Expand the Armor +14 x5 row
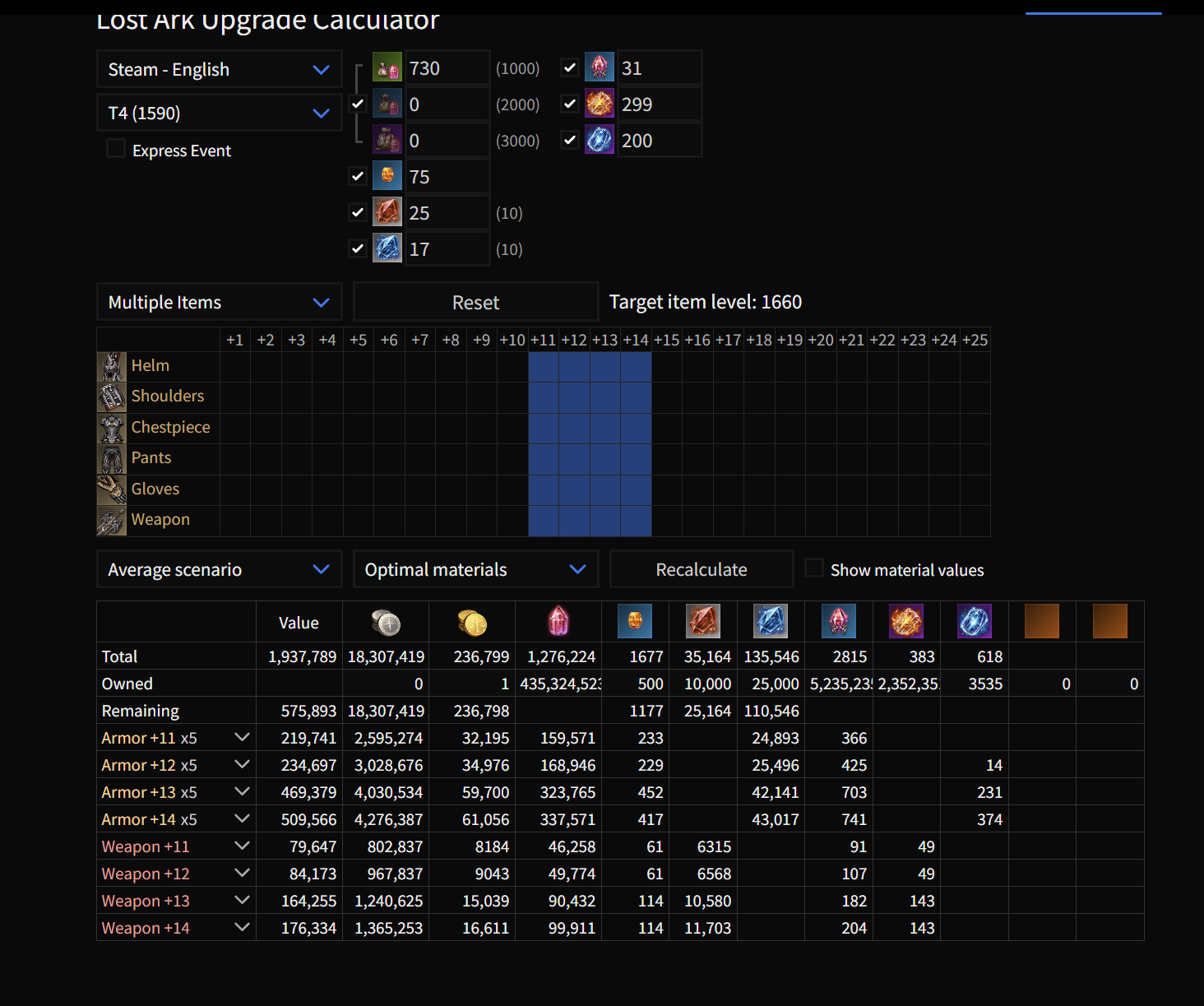The height and width of the screenshot is (1006, 1204). pyautogui.click(x=242, y=818)
